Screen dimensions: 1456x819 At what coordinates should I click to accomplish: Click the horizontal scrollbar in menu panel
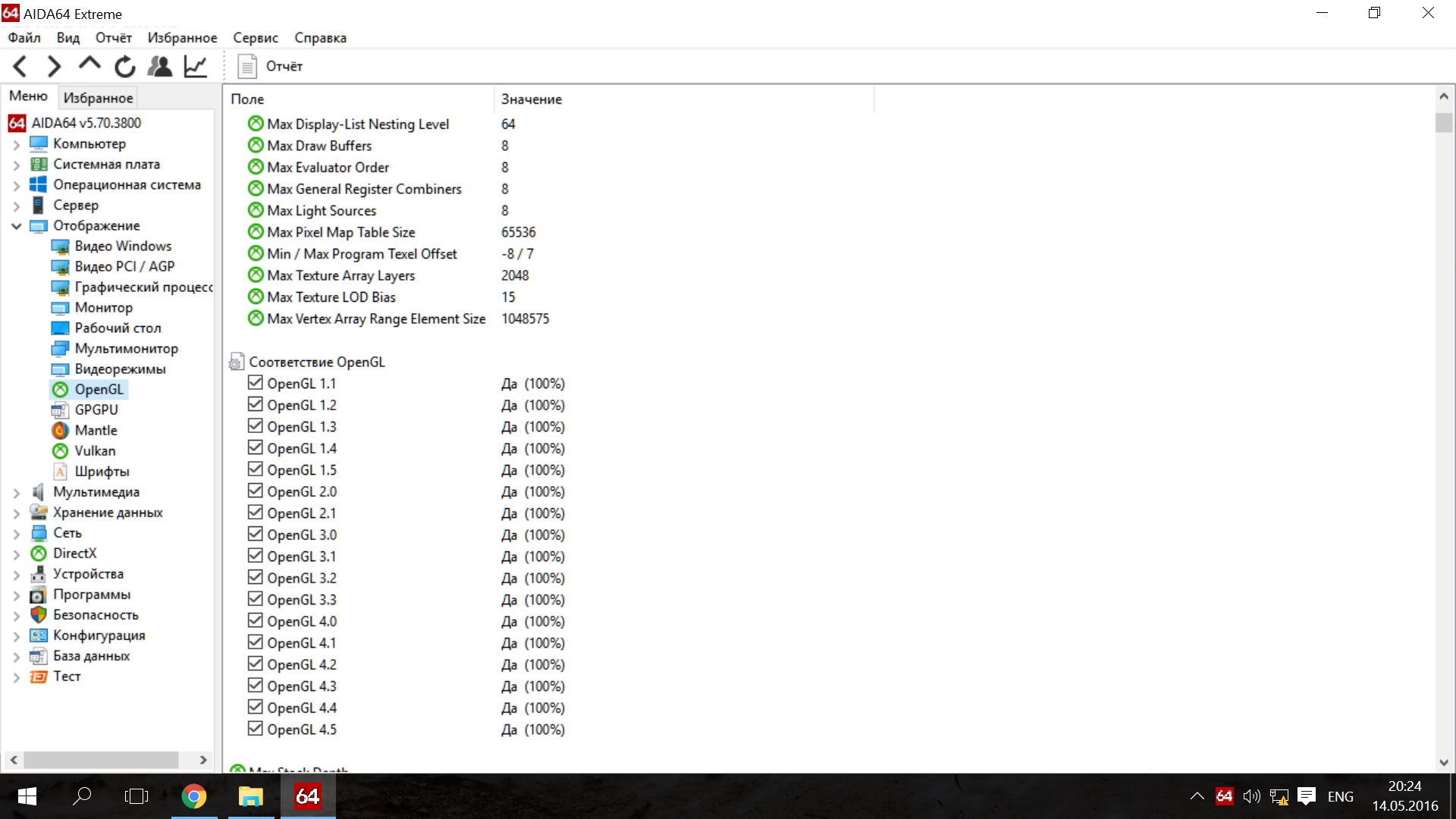click(x=101, y=760)
